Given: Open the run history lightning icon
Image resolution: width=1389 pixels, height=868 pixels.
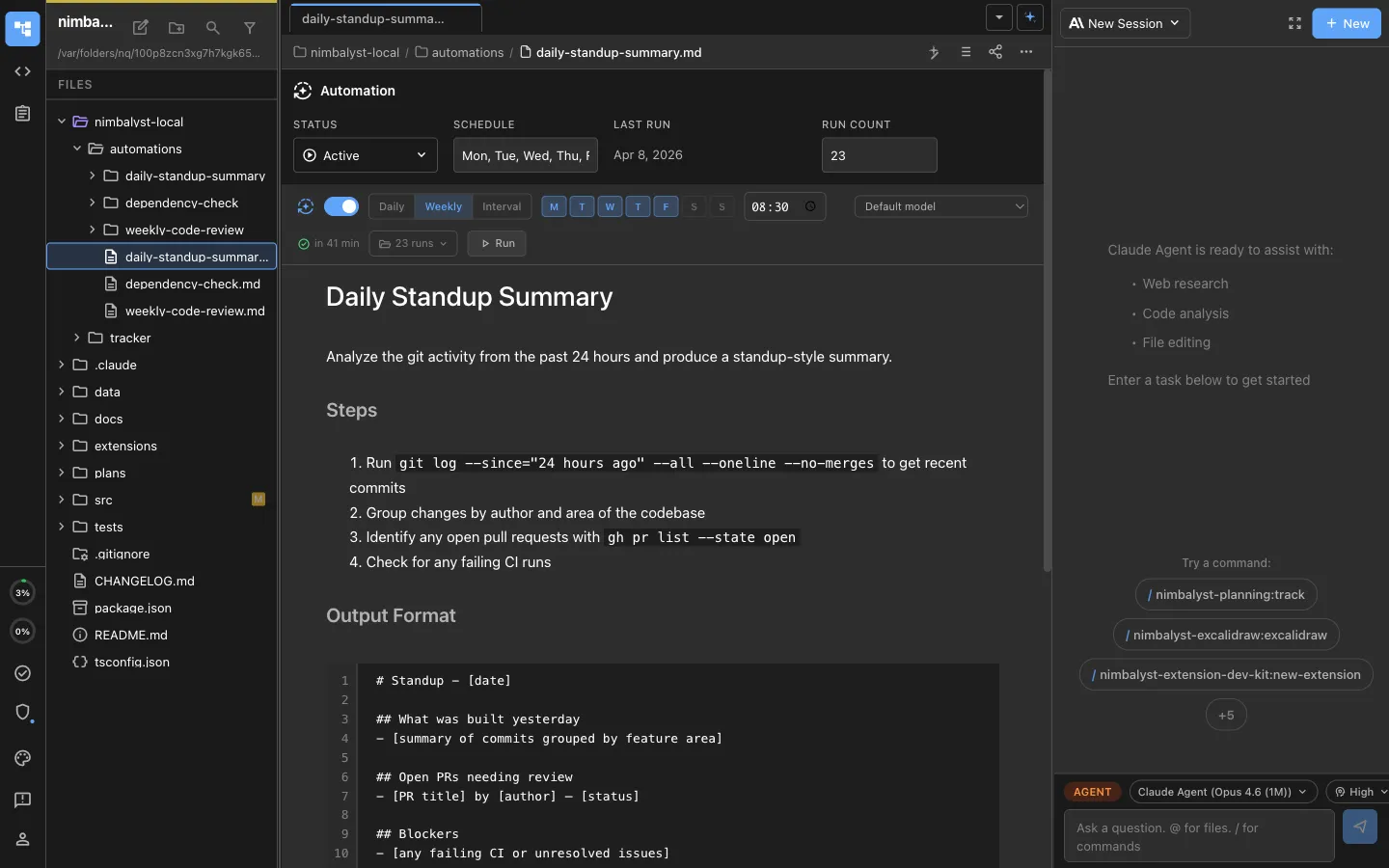Looking at the screenshot, I should (x=934, y=53).
